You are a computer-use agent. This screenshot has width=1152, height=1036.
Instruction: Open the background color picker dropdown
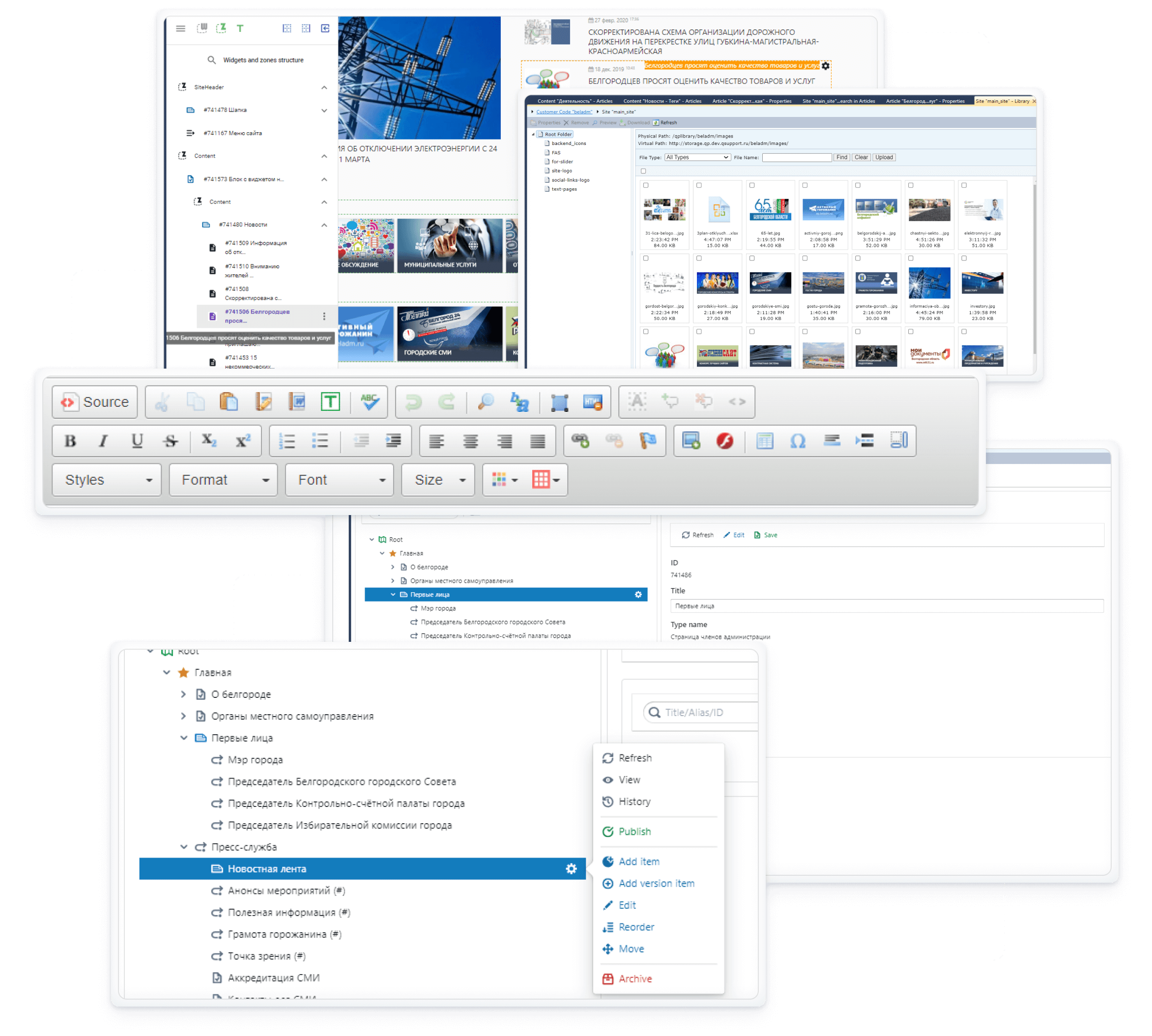tap(547, 481)
